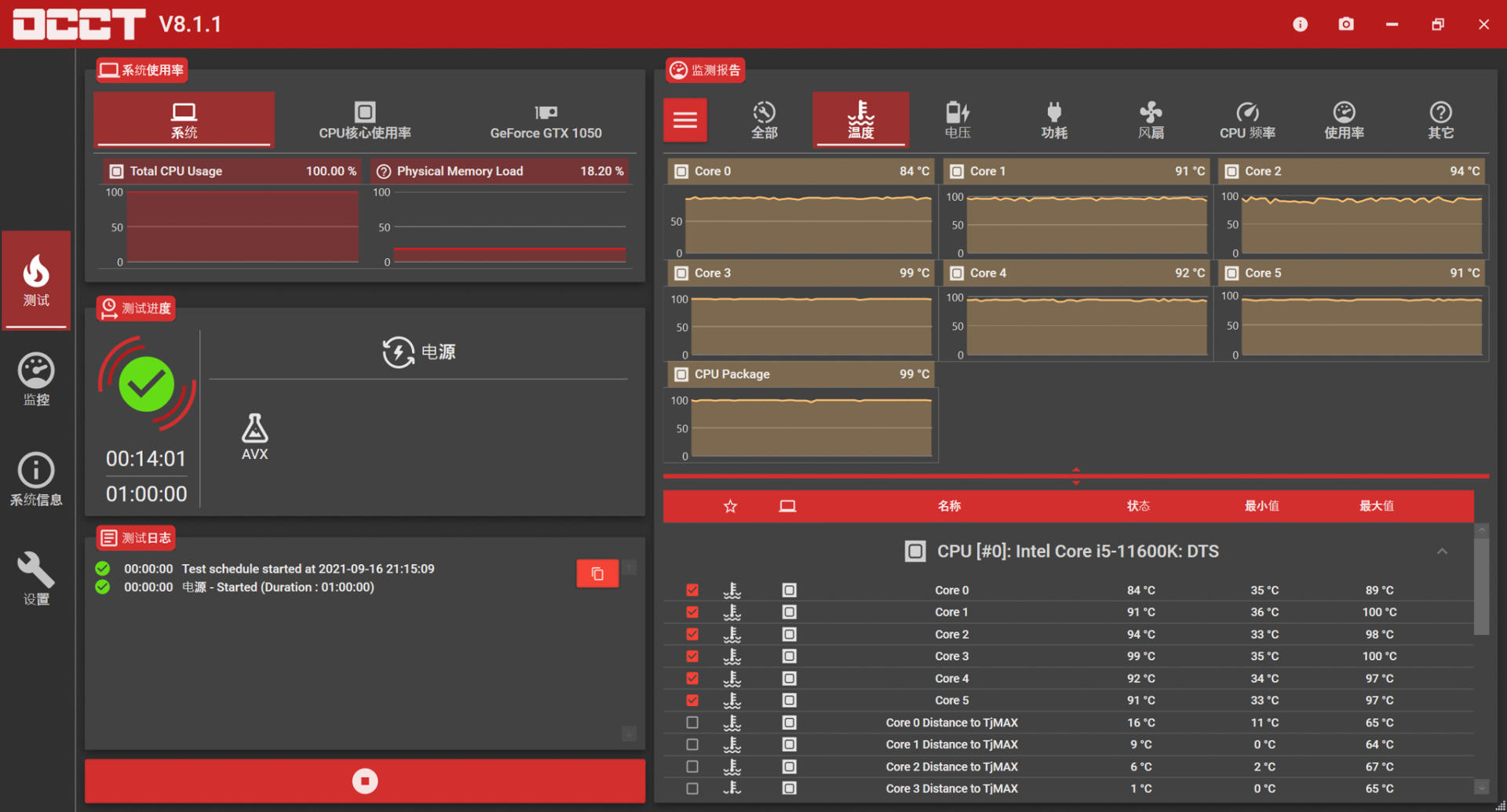The height and width of the screenshot is (812, 1507).
Task: Open the hamburger menu in monitoring report
Action: (685, 120)
